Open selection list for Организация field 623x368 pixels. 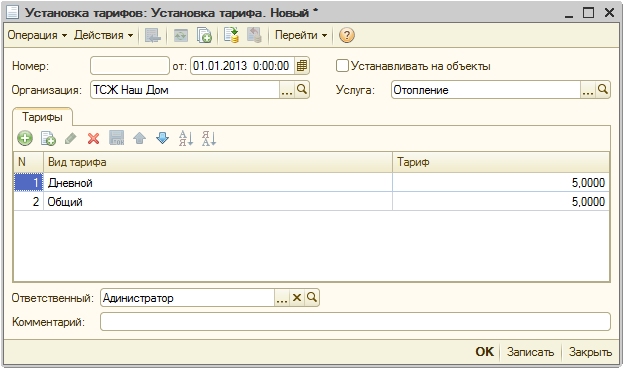287,90
